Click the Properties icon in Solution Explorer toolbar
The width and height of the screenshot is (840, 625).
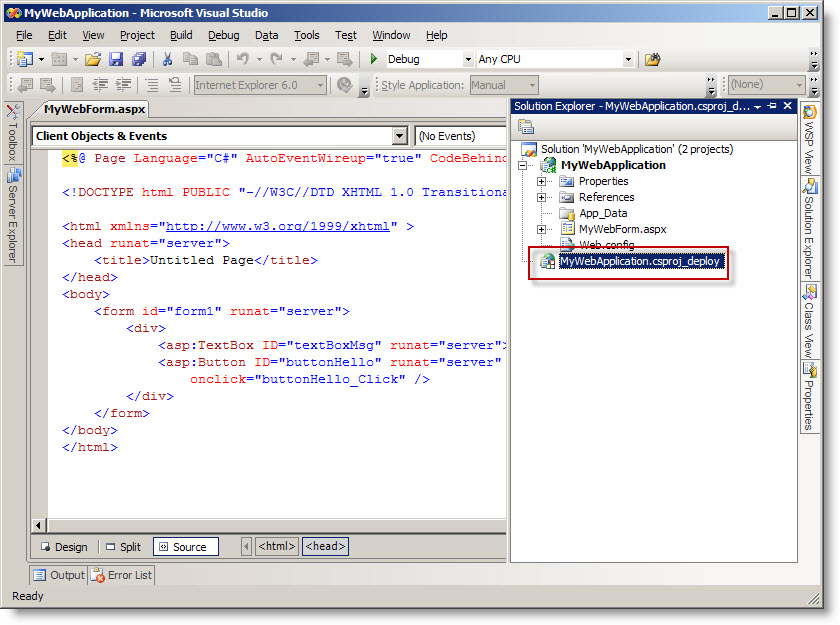tap(526, 127)
